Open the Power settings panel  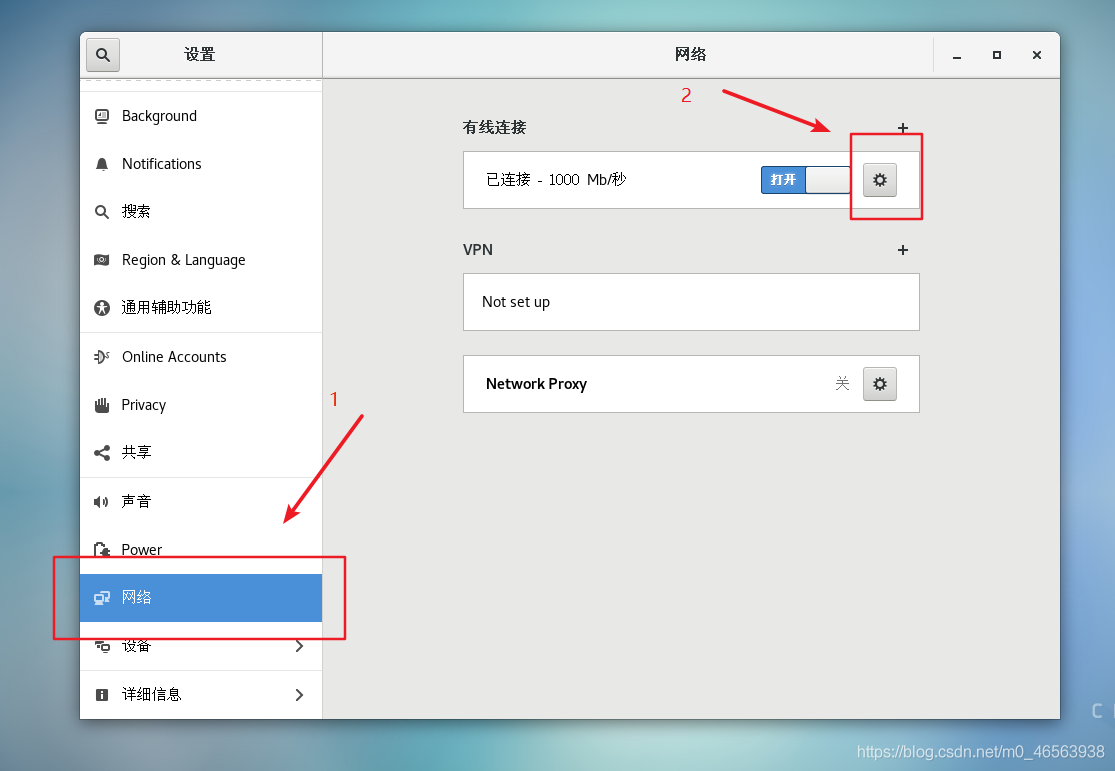(141, 550)
